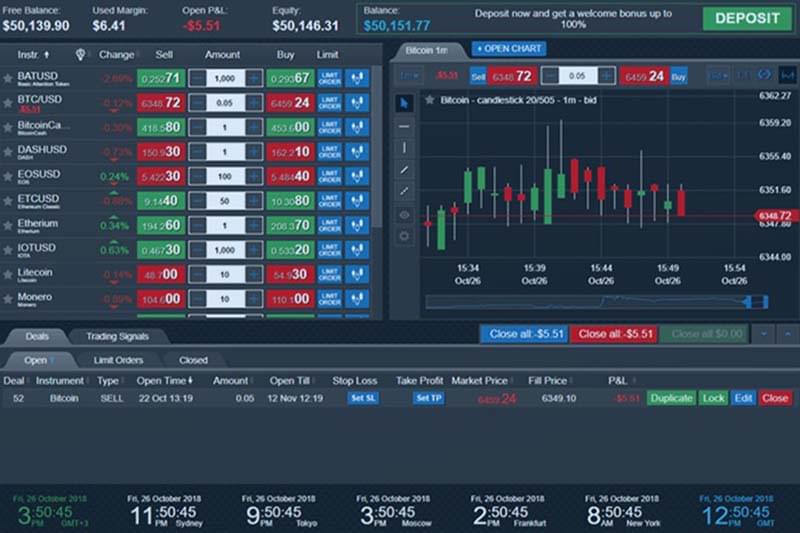Click the Lock button for the Bitcoin deal
800x533 pixels.
(713, 398)
